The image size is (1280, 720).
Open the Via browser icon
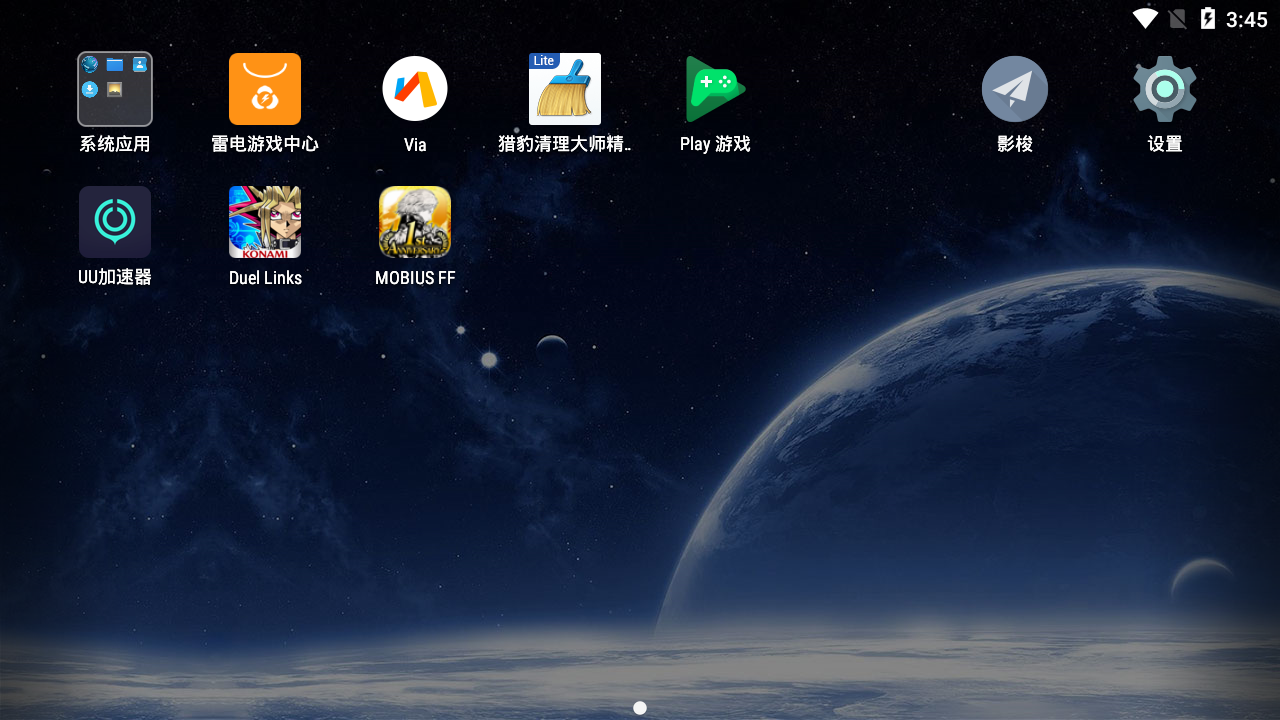pos(415,89)
